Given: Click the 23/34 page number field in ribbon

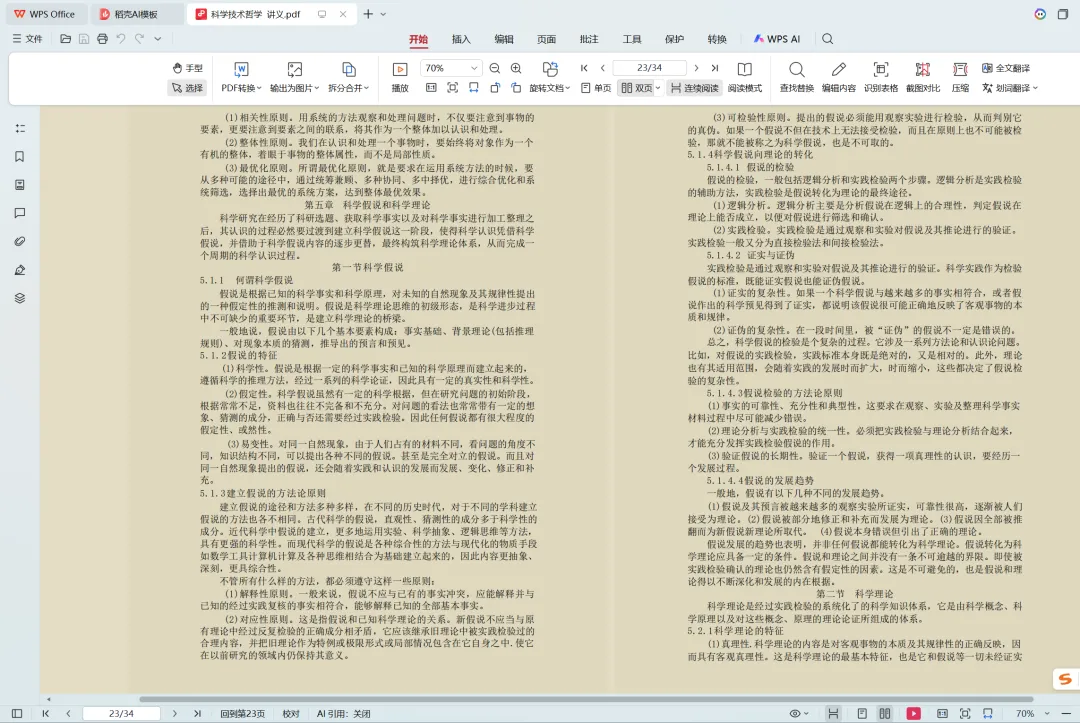Looking at the screenshot, I should (650, 67).
